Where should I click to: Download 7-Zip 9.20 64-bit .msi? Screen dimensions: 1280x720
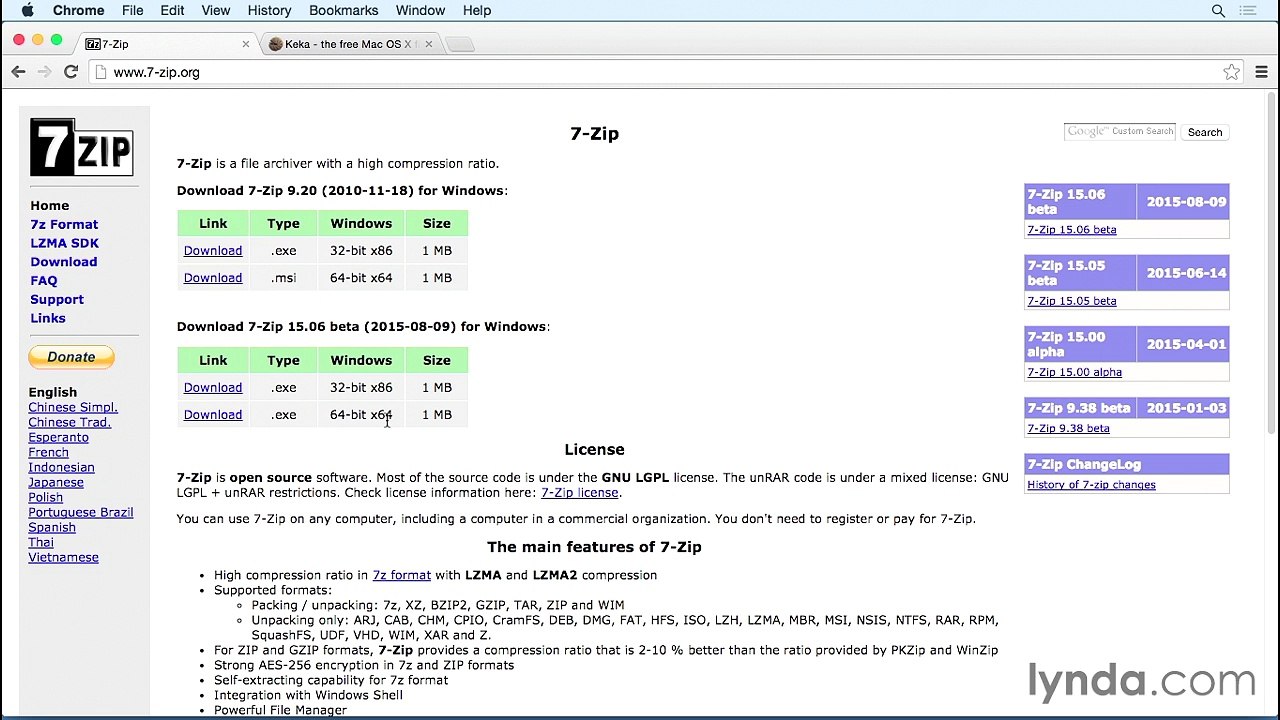(x=213, y=278)
